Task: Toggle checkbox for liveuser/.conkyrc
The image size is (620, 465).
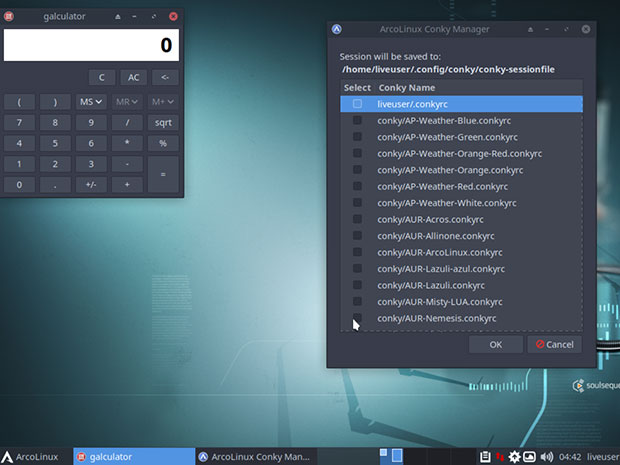Action: 357,104
